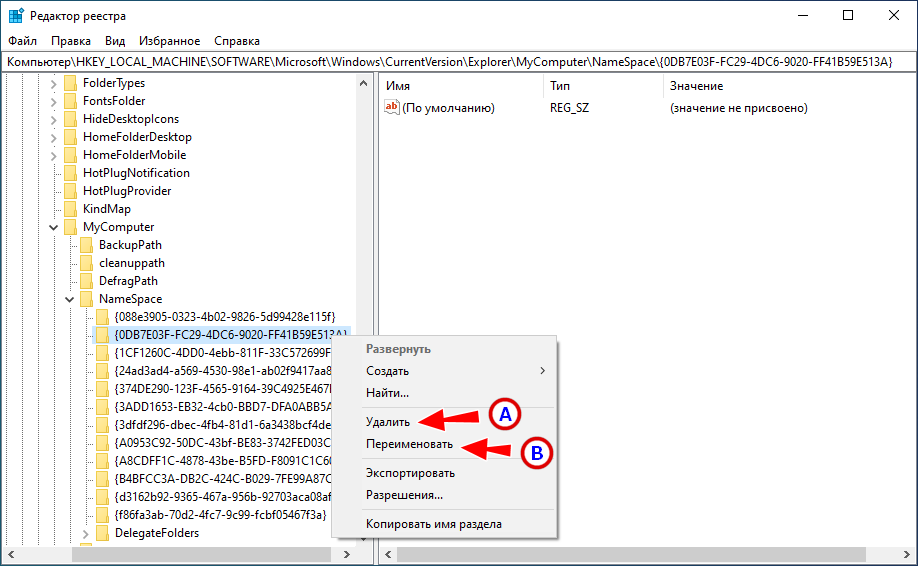Screen dimensions: 918x566
Task: Open the Справка menu
Action: pos(237,41)
